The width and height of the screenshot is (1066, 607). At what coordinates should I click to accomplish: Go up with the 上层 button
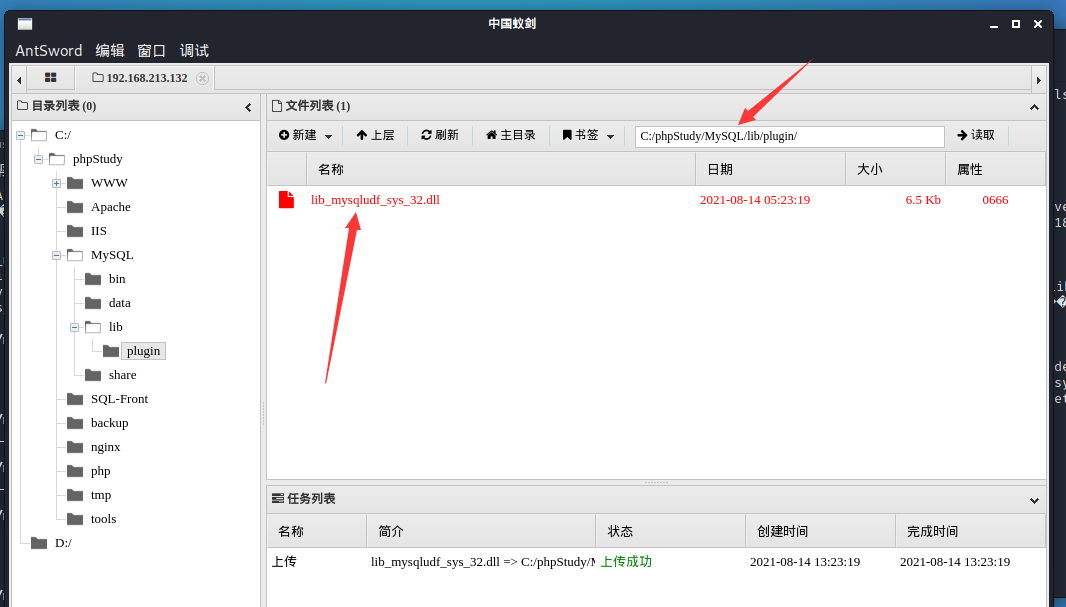375,135
